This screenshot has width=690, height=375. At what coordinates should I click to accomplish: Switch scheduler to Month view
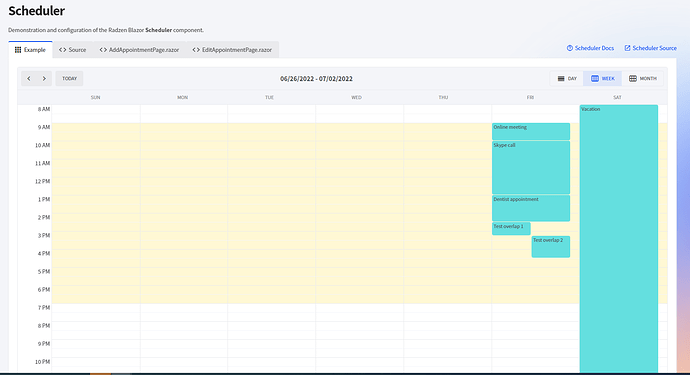[x=642, y=79]
